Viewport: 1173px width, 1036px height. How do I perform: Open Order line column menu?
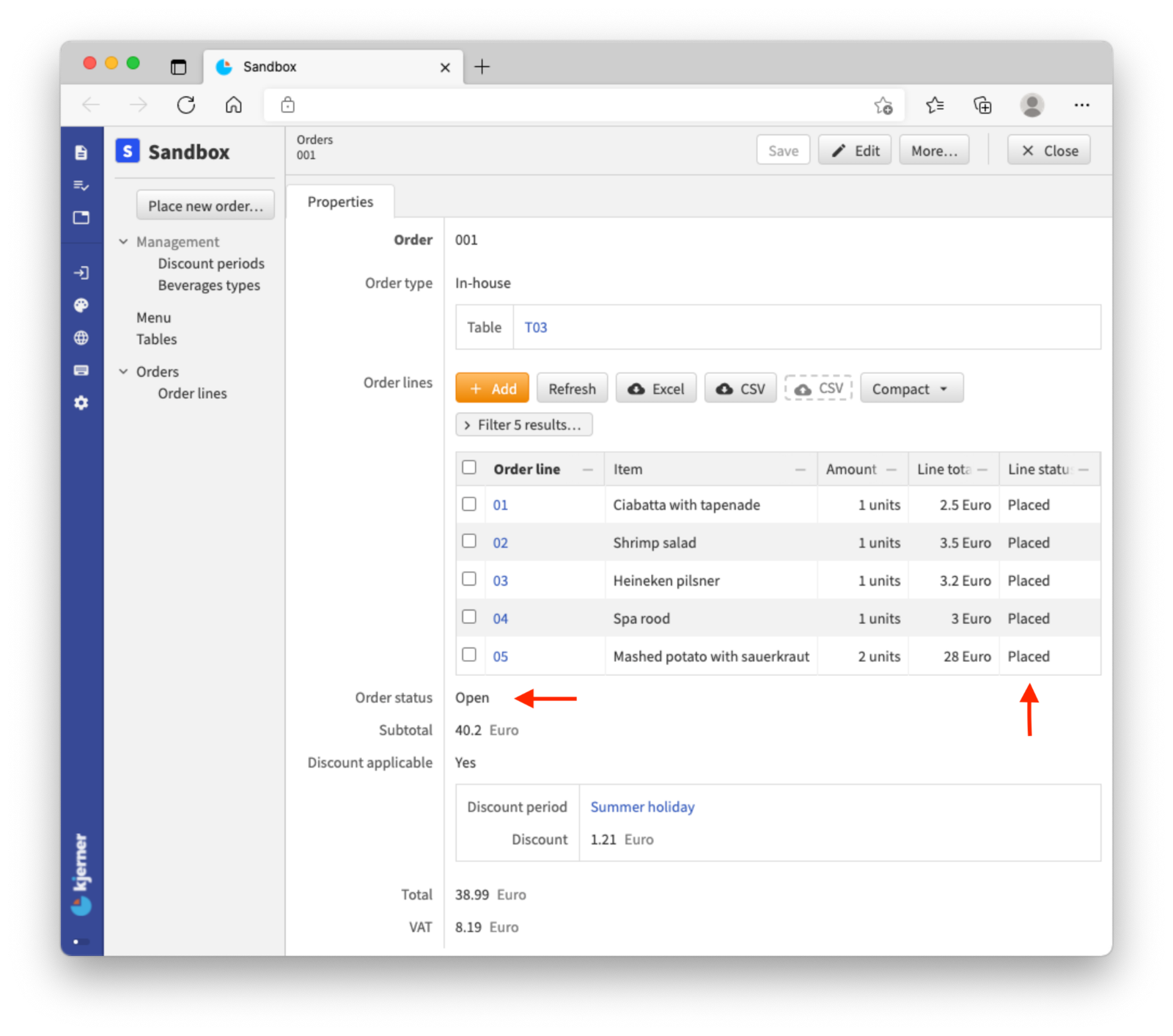point(587,469)
